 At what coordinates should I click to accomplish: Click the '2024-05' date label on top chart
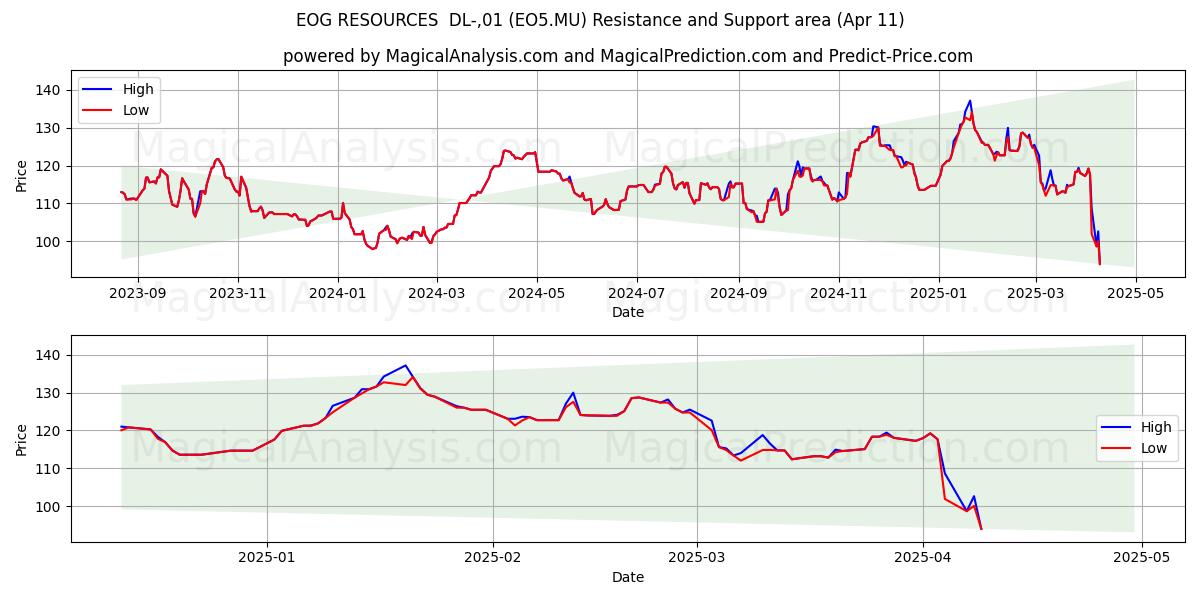(537, 295)
